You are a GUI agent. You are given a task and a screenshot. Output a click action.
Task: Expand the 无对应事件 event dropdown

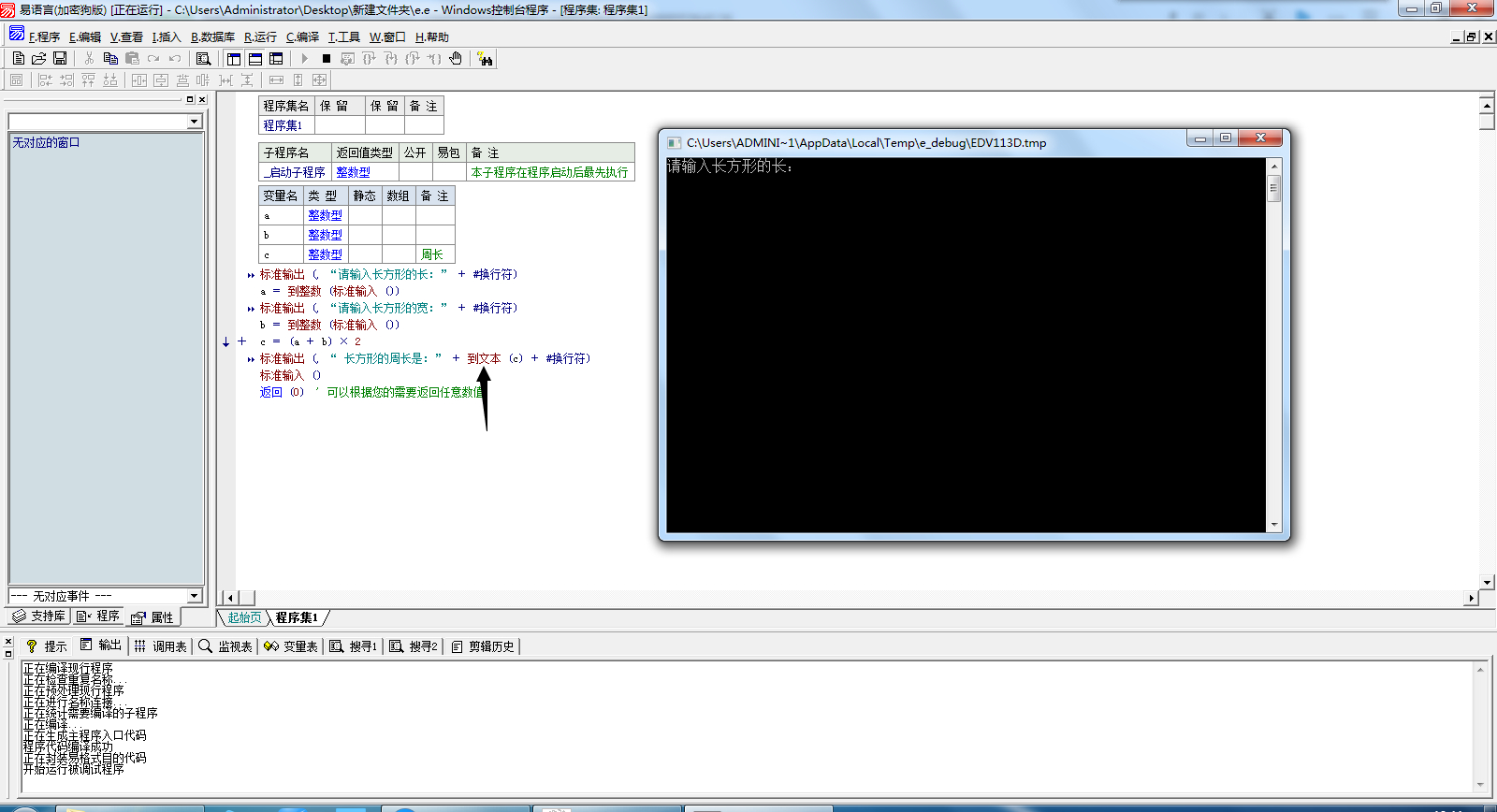click(x=195, y=596)
